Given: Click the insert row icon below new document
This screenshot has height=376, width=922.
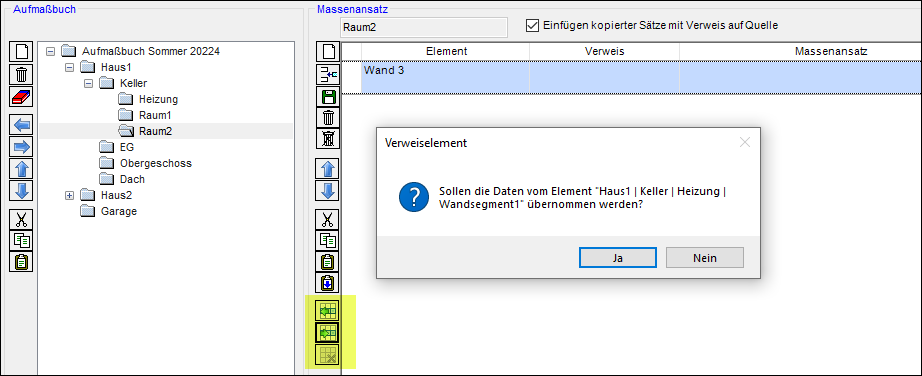Looking at the screenshot, I should [328, 74].
